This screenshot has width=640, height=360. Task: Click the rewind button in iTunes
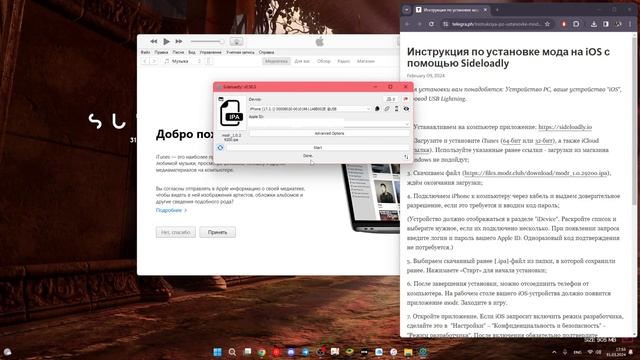(x=153, y=41)
